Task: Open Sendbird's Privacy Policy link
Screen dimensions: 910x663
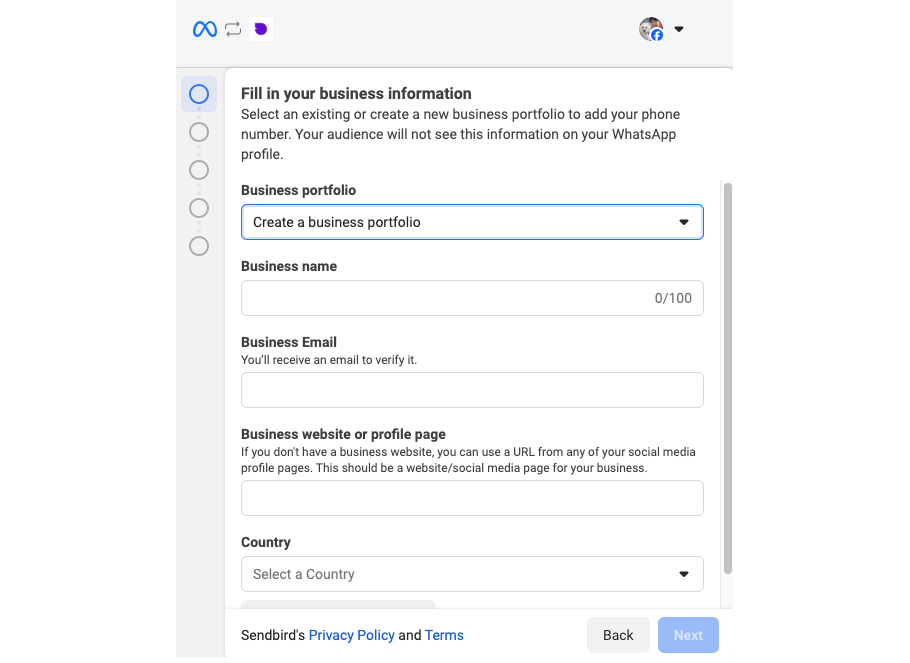Action: pos(351,635)
